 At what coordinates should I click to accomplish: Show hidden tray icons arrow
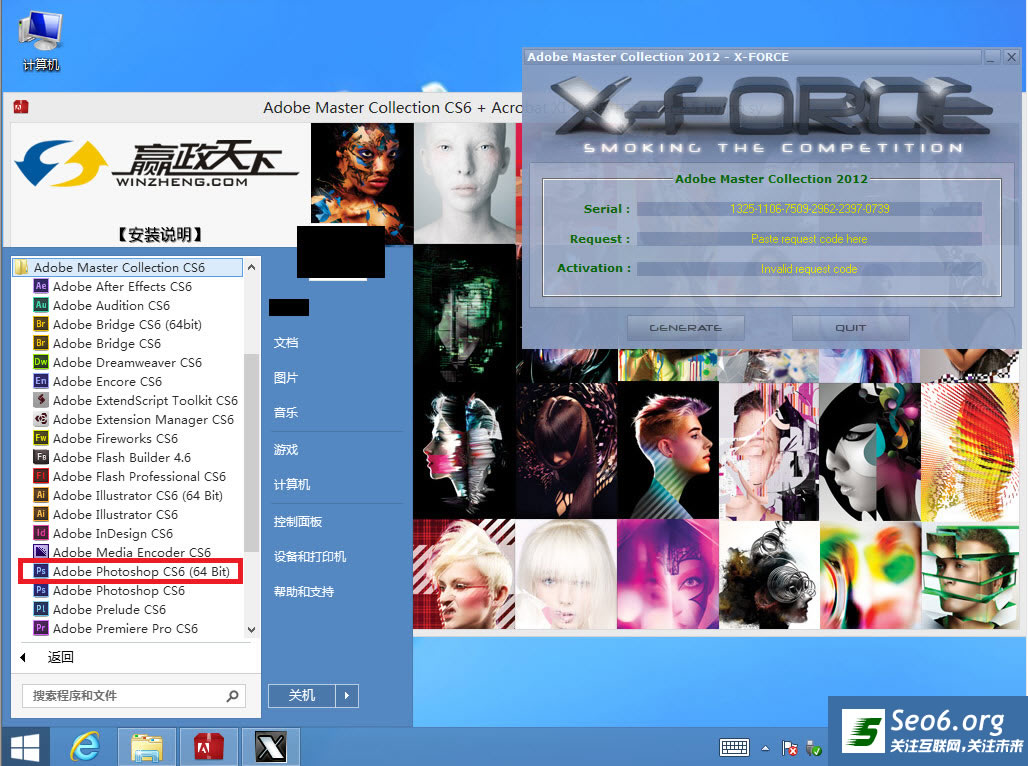point(765,748)
